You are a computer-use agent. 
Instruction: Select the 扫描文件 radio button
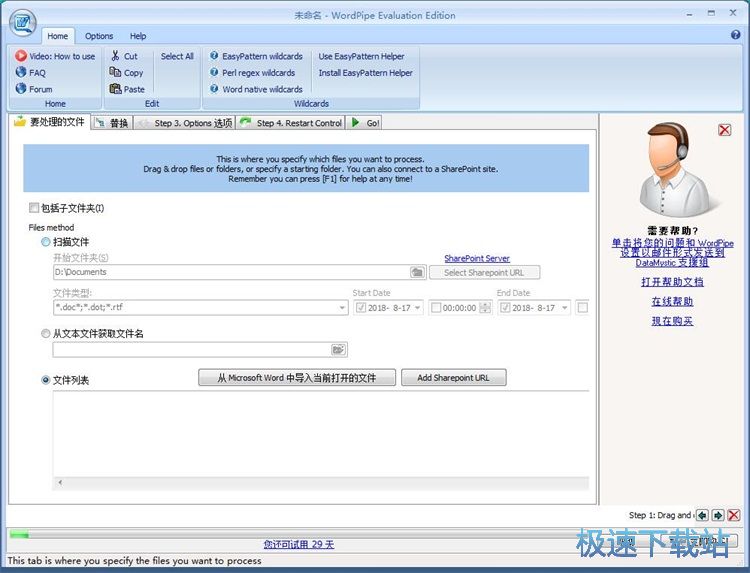pos(46,242)
